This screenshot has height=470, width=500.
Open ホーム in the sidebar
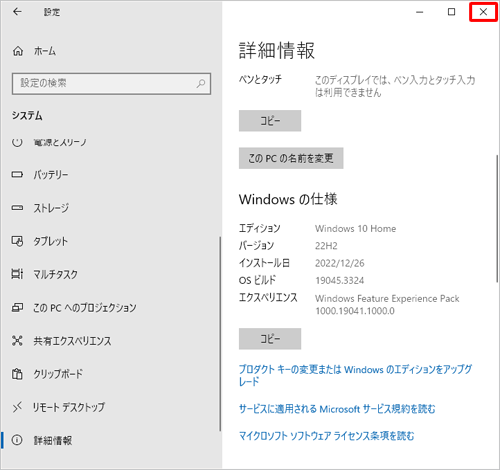(x=45, y=51)
